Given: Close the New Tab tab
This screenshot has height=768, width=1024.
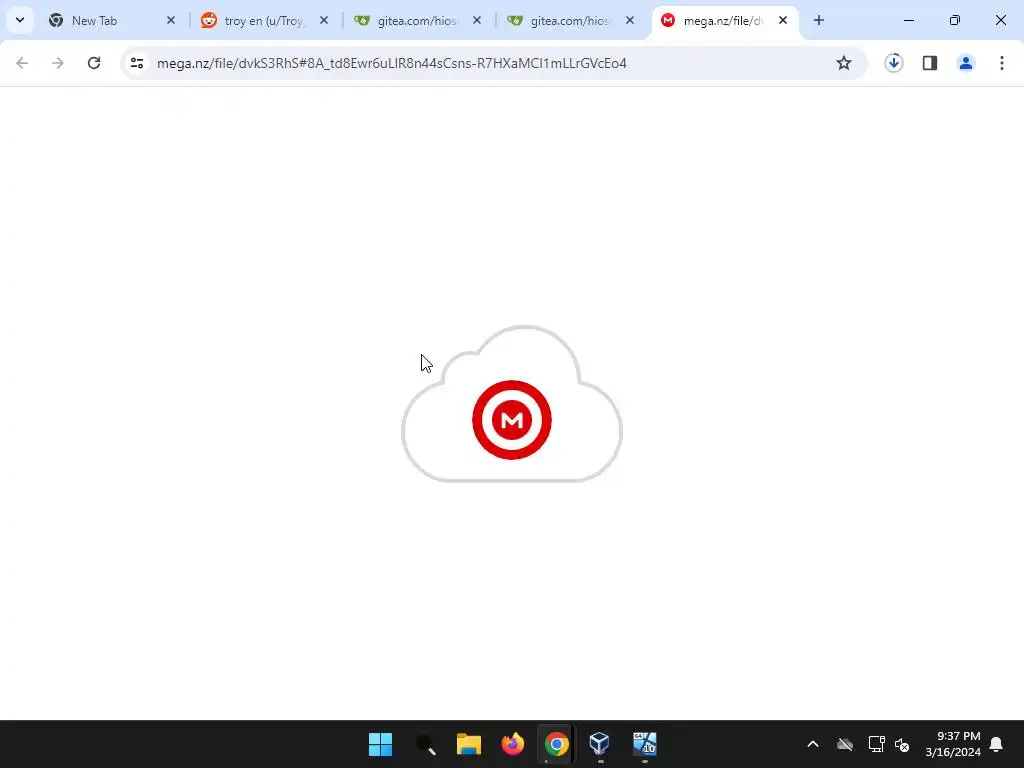Looking at the screenshot, I should tap(171, 21).
